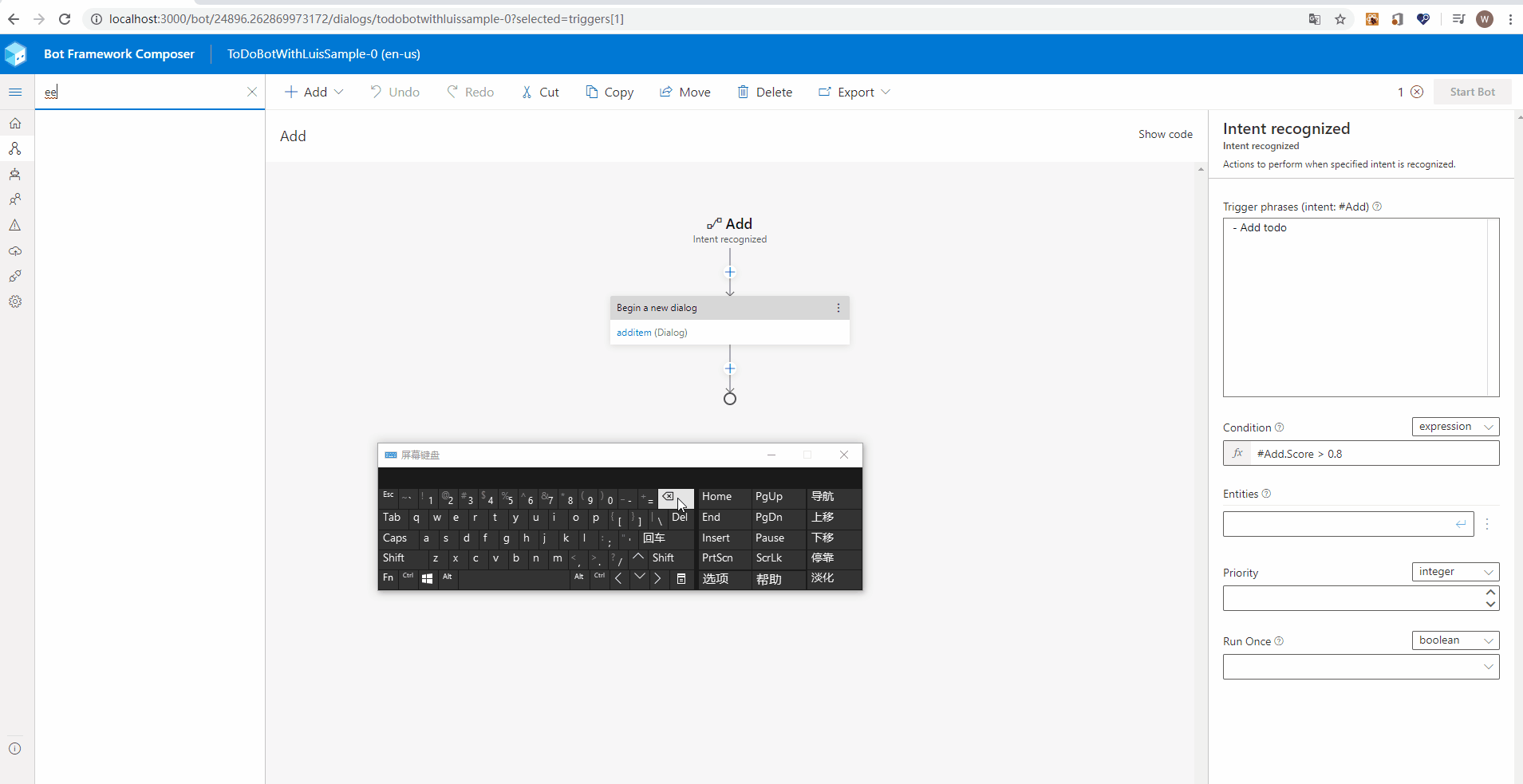The width and height of the screenshot is (1523, 784).
Task: Open the Run Once value dropdown
Action: (1361, 667)
